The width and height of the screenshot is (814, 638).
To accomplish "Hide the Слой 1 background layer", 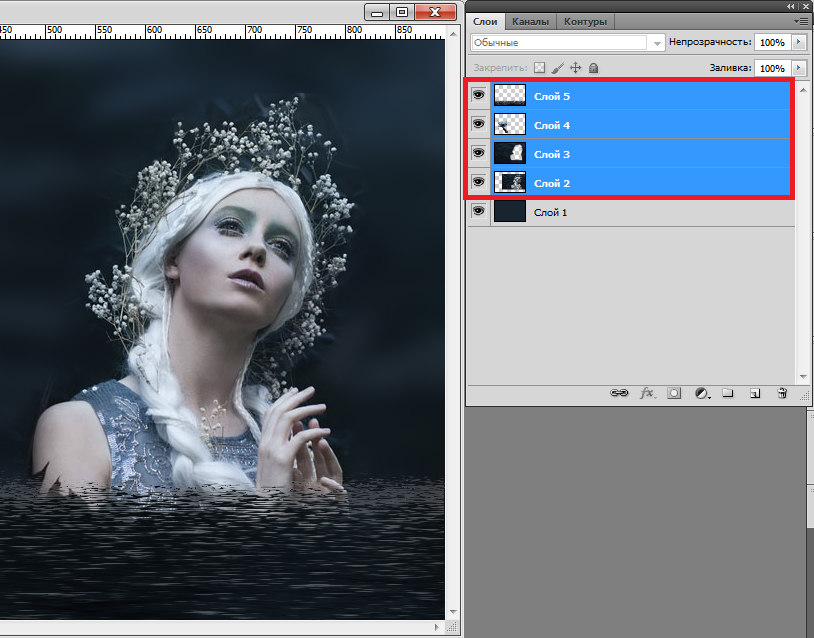I will pos(479,211).
